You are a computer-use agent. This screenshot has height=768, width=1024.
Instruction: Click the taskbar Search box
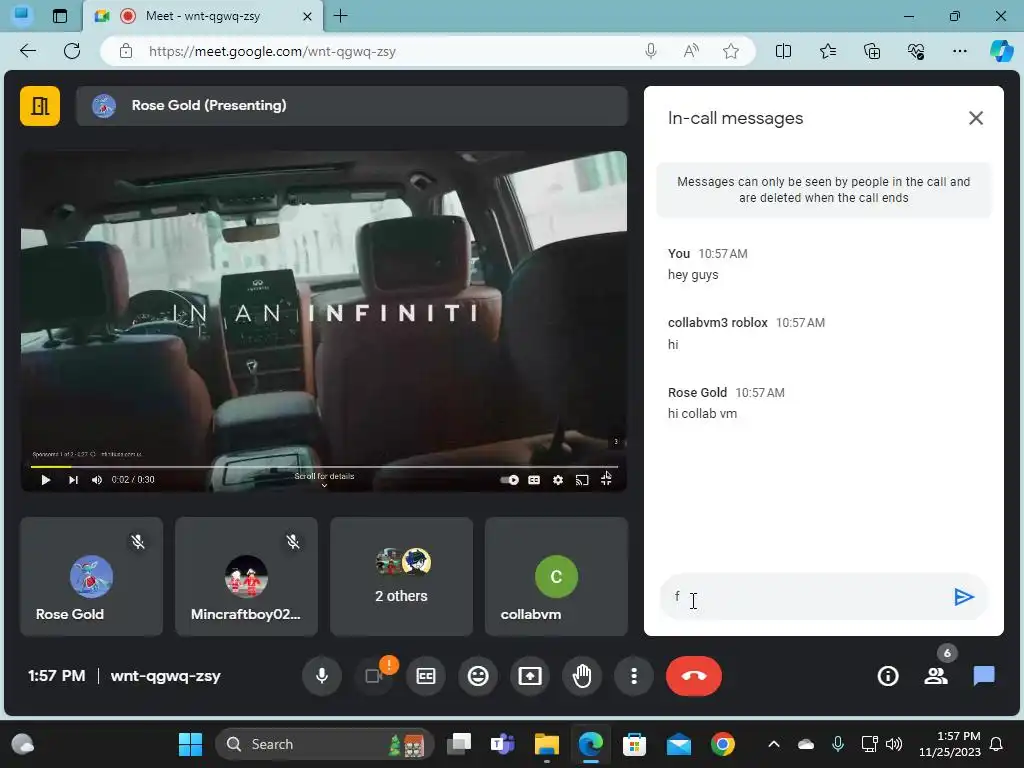325,744
